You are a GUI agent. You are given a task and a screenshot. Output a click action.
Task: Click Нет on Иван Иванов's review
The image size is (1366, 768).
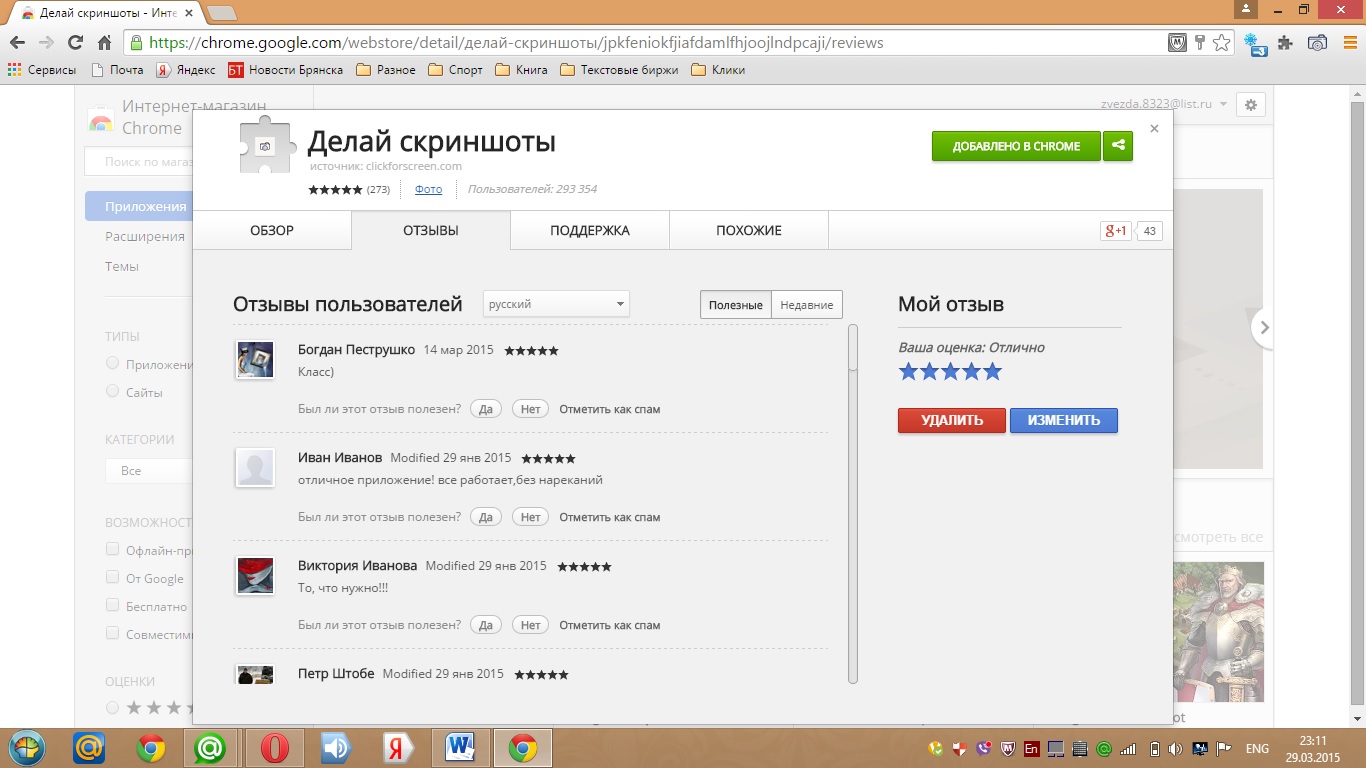(530, 517)
